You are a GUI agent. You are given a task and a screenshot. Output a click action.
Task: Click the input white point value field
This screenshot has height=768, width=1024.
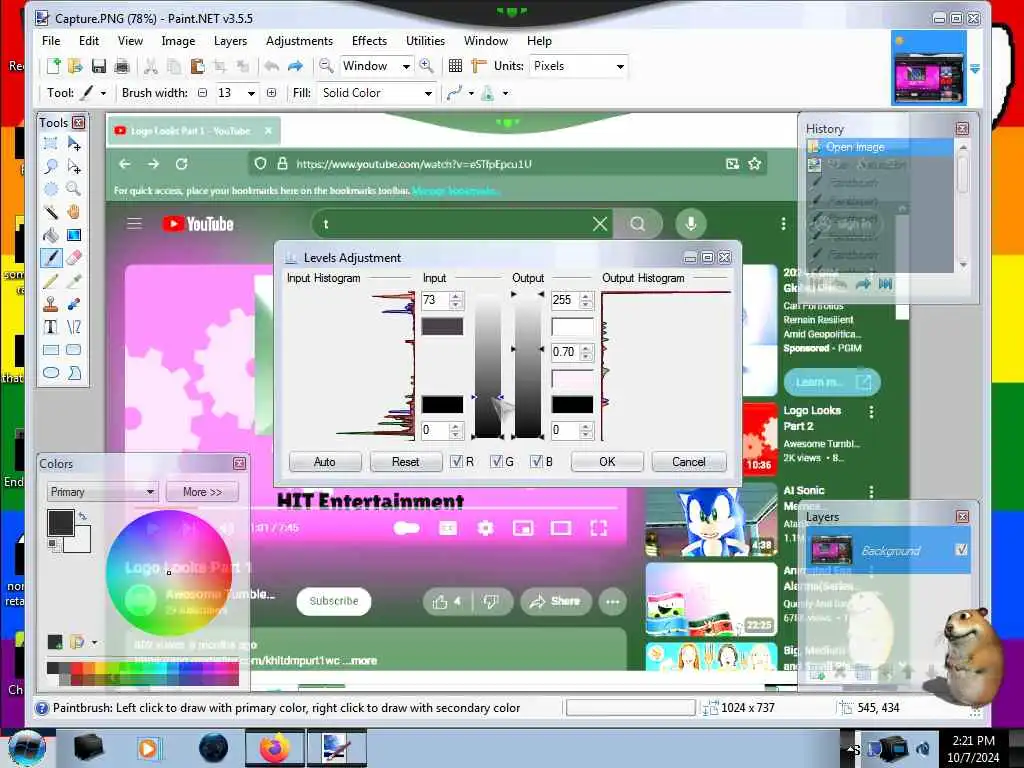pos(436,300)
